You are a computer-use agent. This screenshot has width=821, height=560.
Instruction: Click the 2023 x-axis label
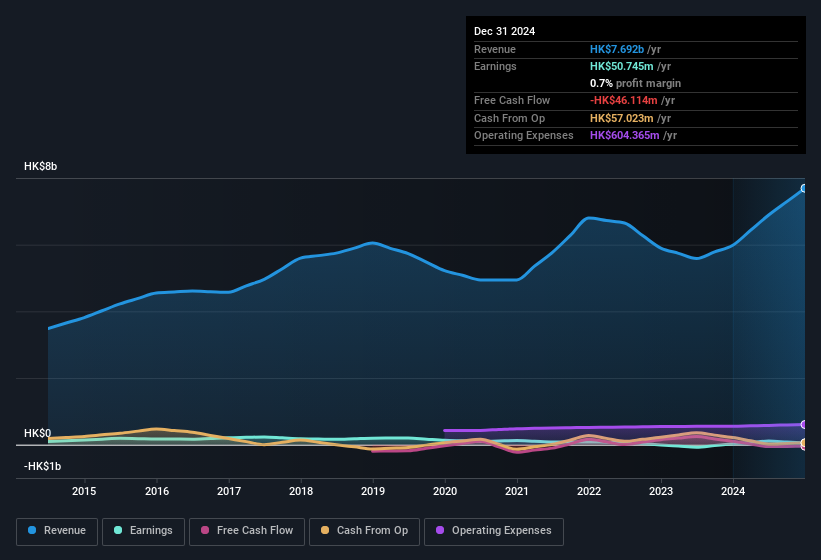click(661, 491)
